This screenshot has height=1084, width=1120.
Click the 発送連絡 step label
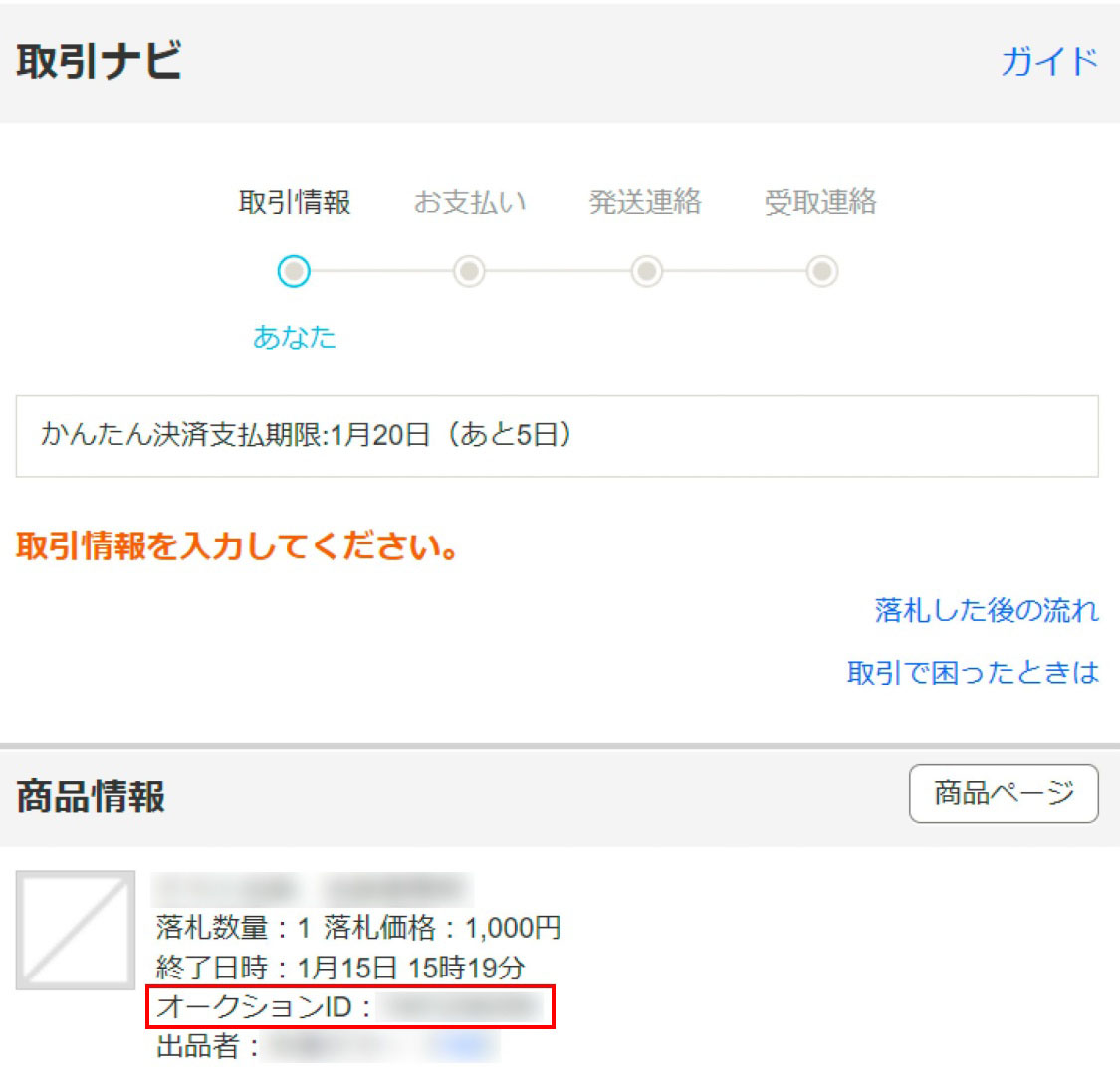(645, 202)
